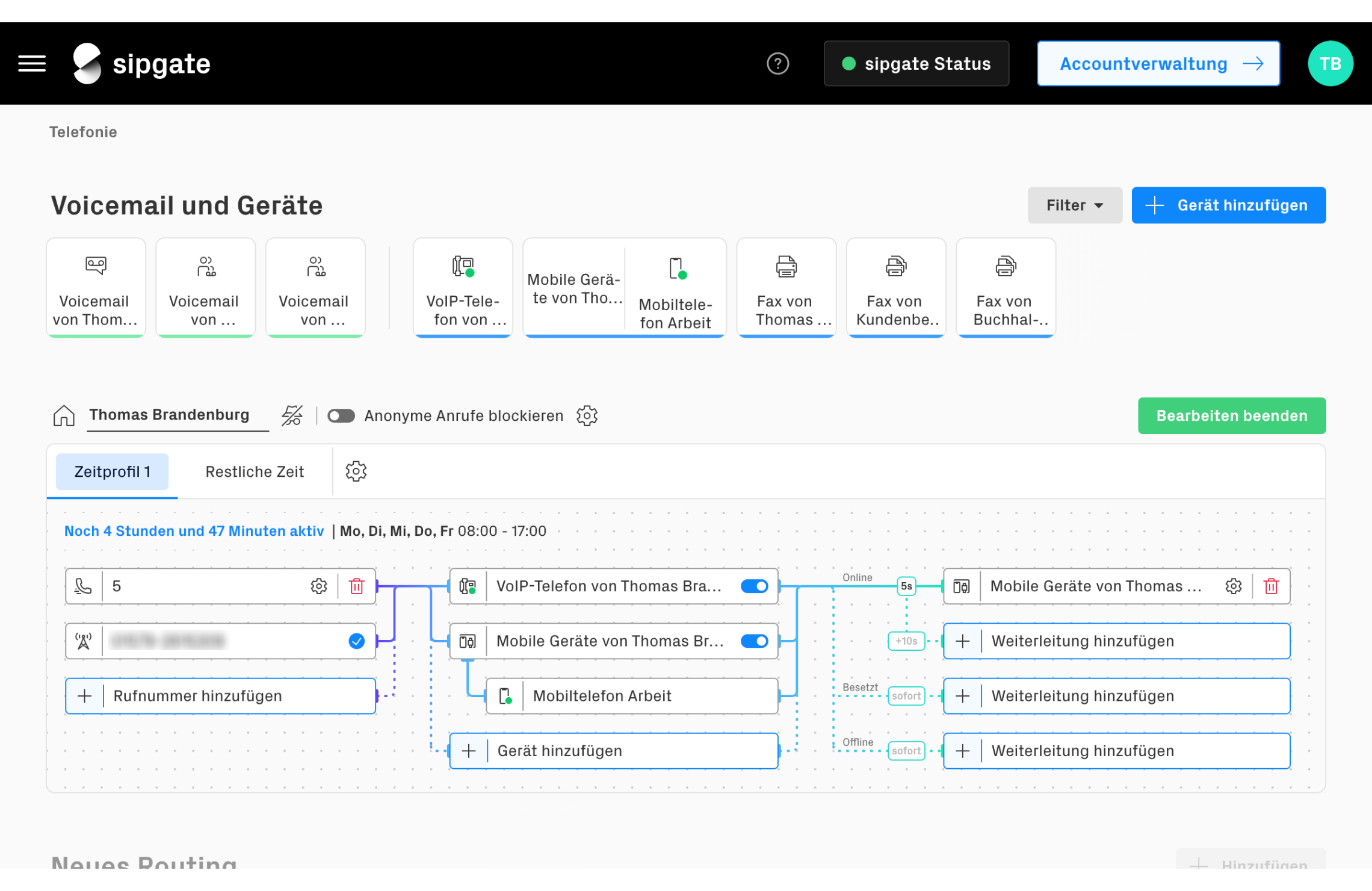This screenshot has height=891, width=1372.
Task: Open the Filter dropdown
Action: point(1075,205)
